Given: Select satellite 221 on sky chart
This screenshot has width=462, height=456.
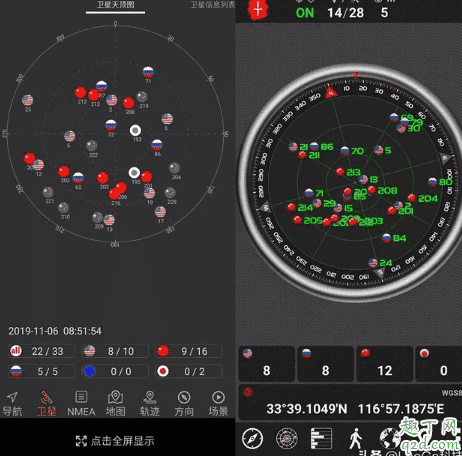Looking at the screenshot, I should [48, 192].
